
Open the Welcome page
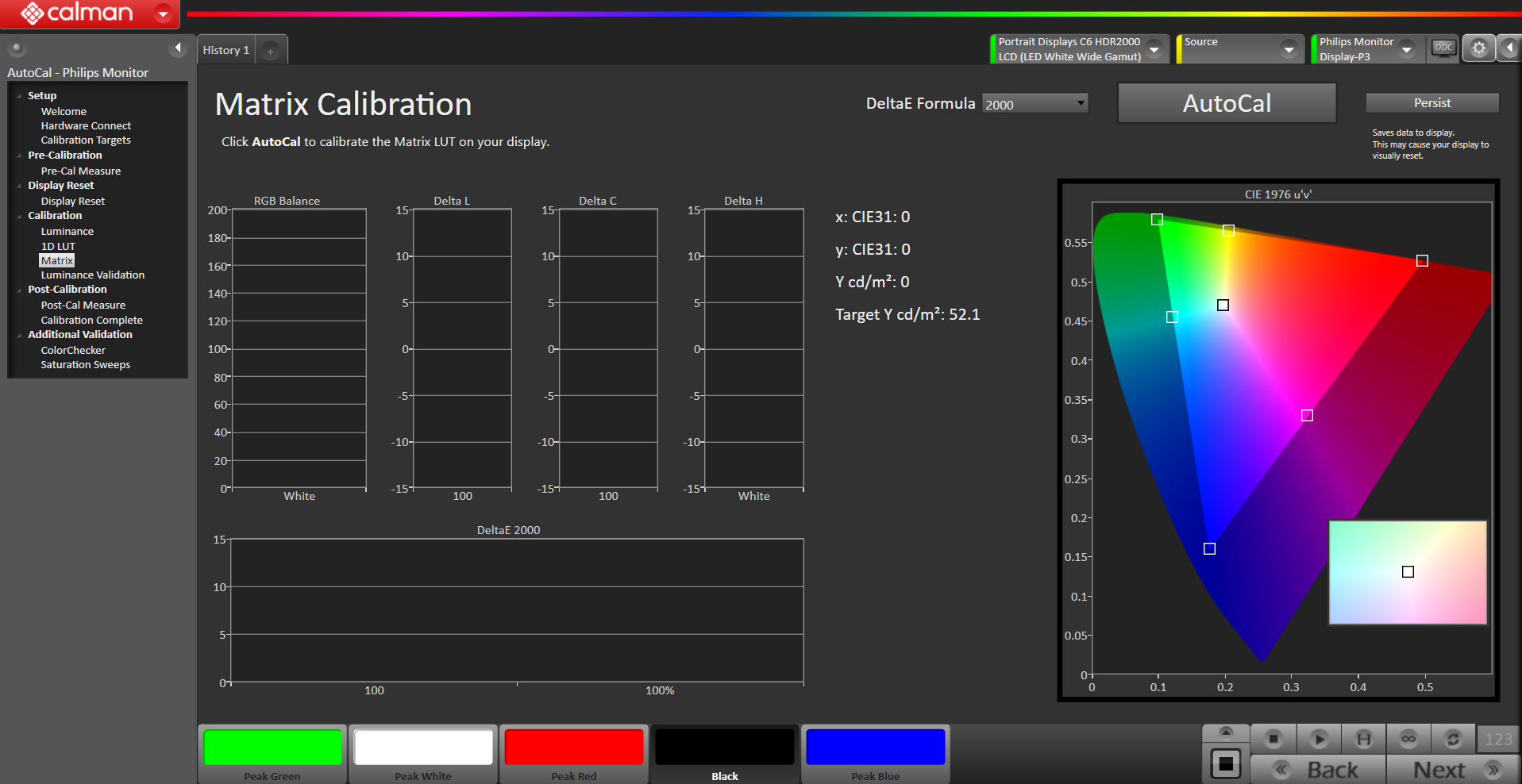click(64, 112)
